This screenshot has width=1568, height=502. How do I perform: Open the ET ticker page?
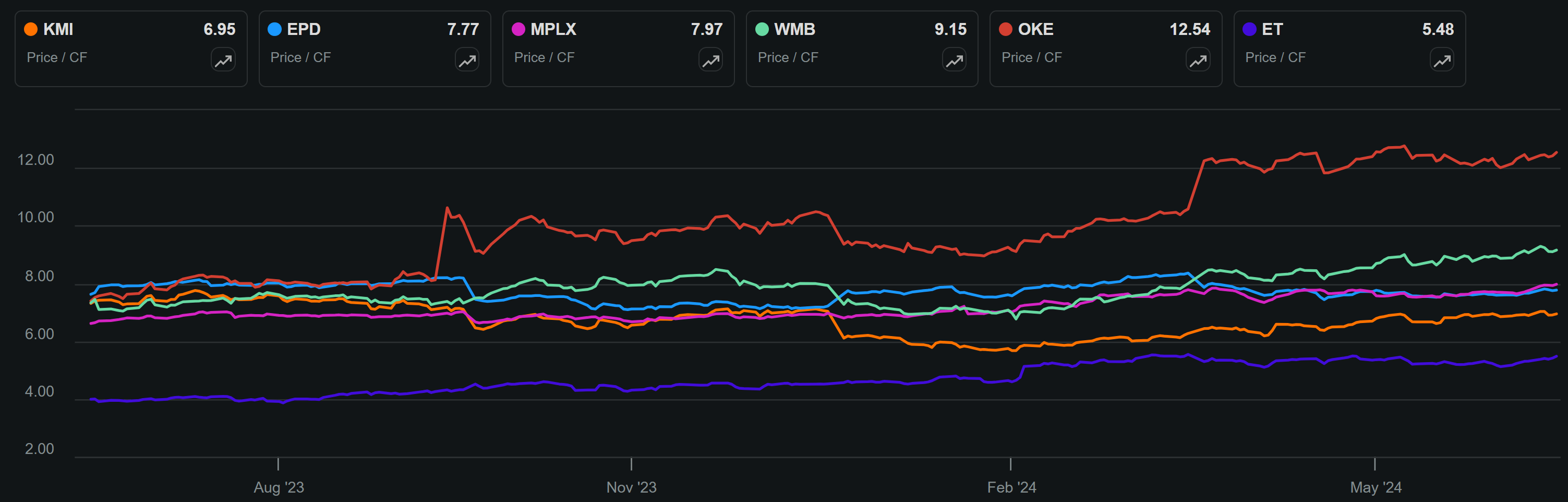pyautogui.click(x=1272, y=29)
